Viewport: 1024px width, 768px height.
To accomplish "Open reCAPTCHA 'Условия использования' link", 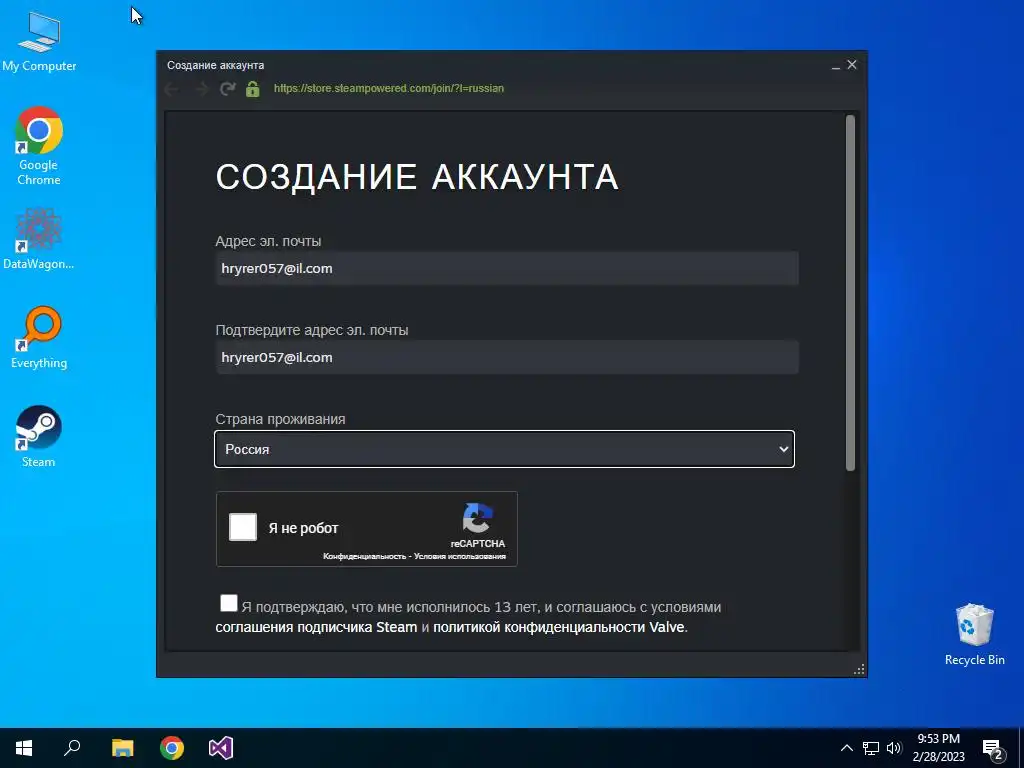I will click(x=460, y=556).
